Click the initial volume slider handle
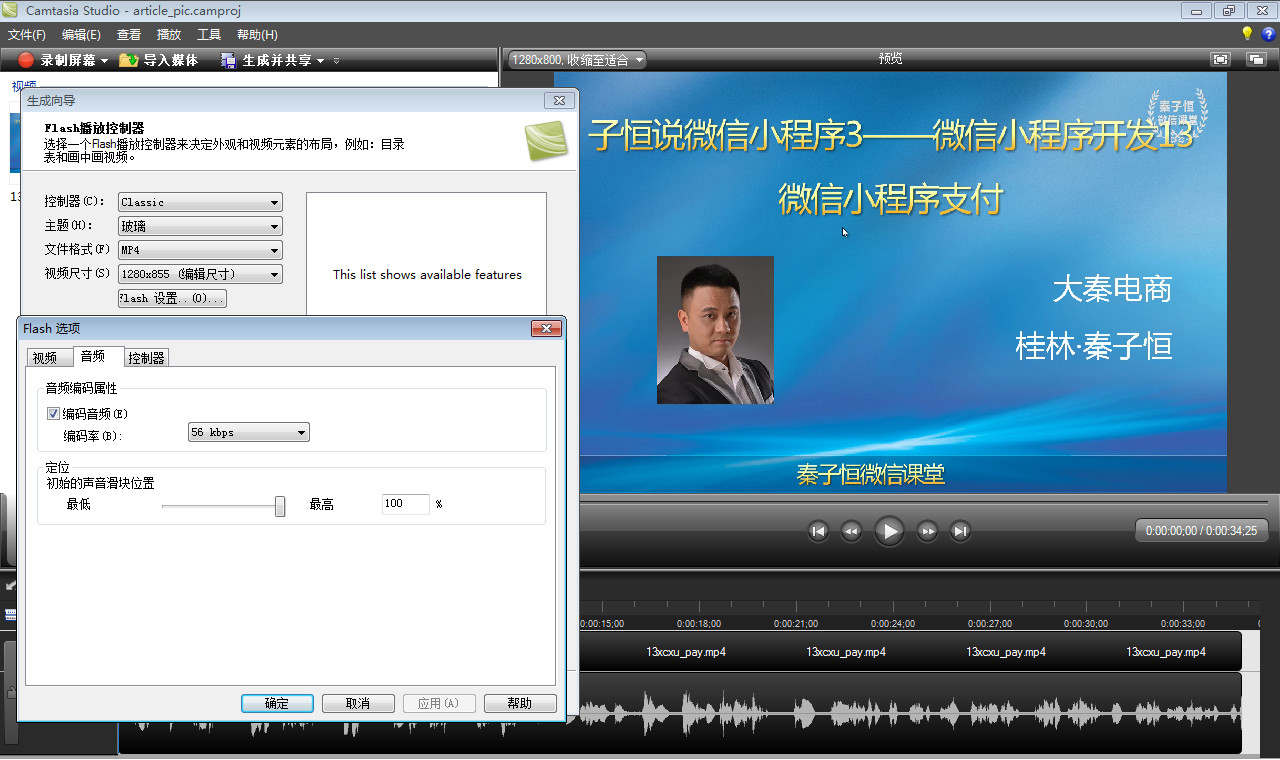 pos(280,506)
